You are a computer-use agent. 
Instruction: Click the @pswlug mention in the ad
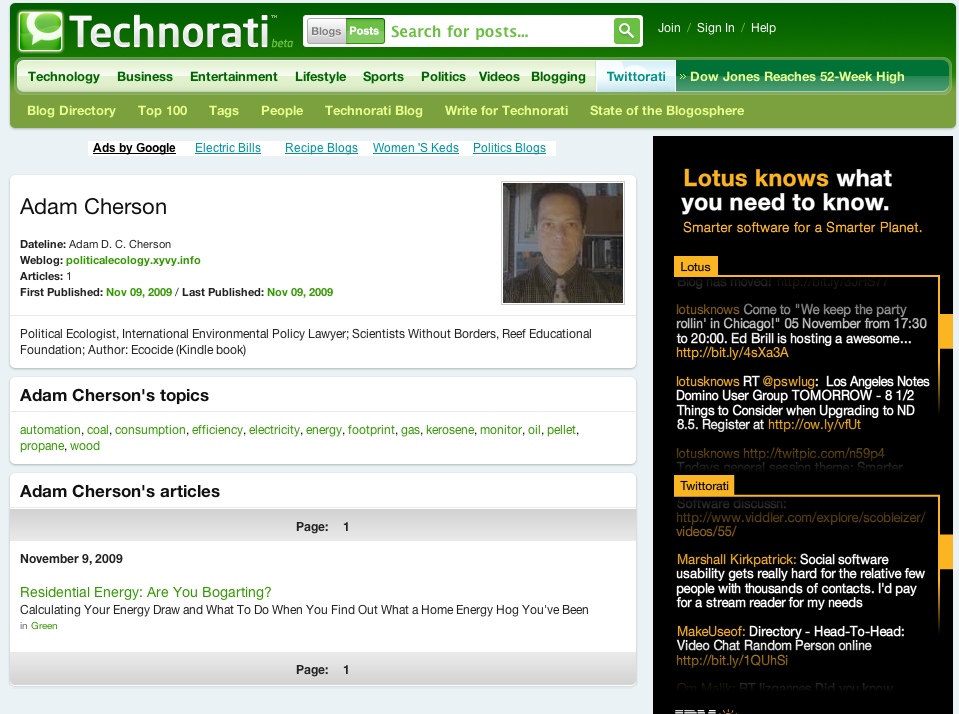click(788, 382)
